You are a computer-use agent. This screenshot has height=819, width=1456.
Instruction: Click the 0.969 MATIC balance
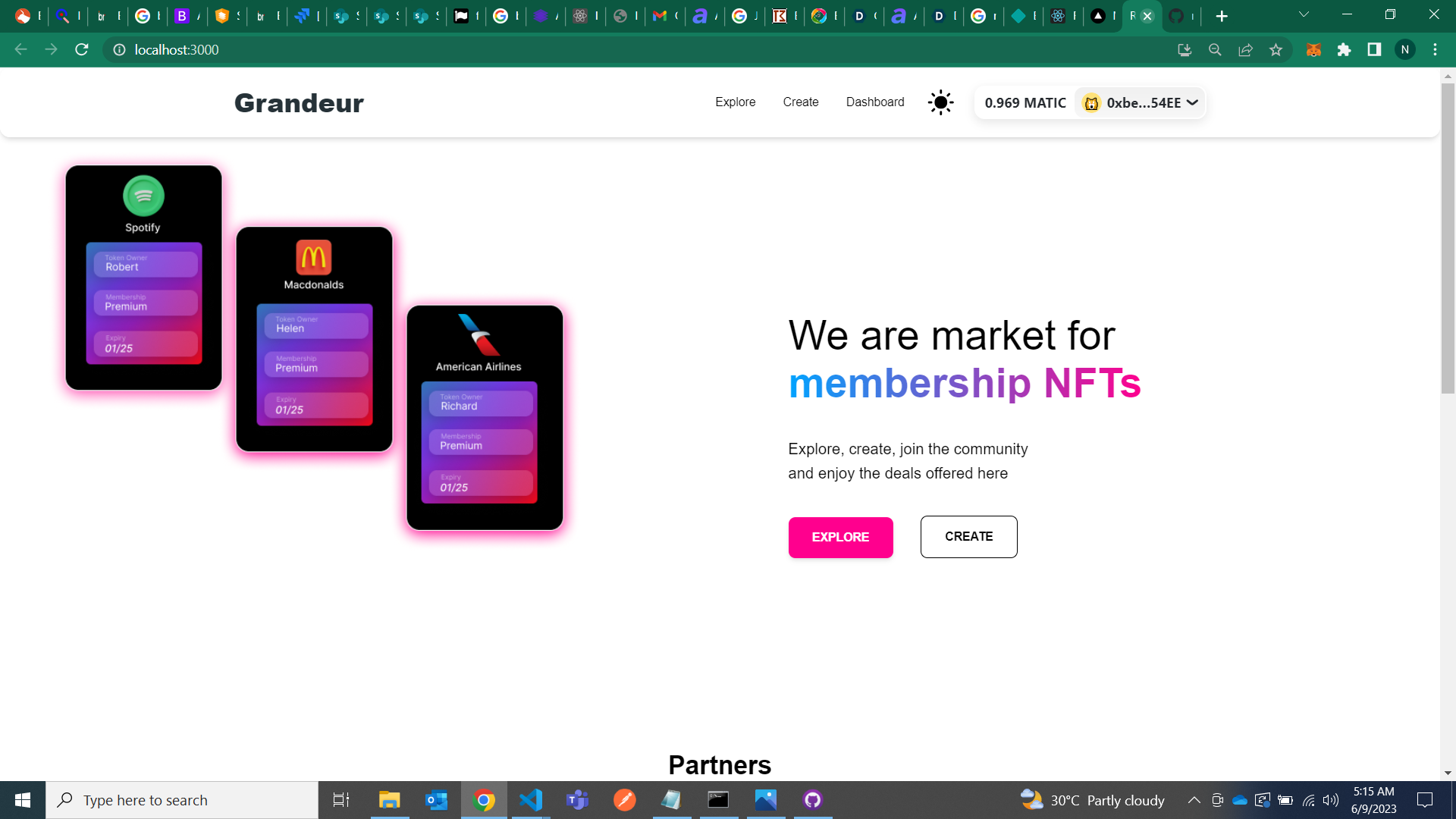point(1025,102)
